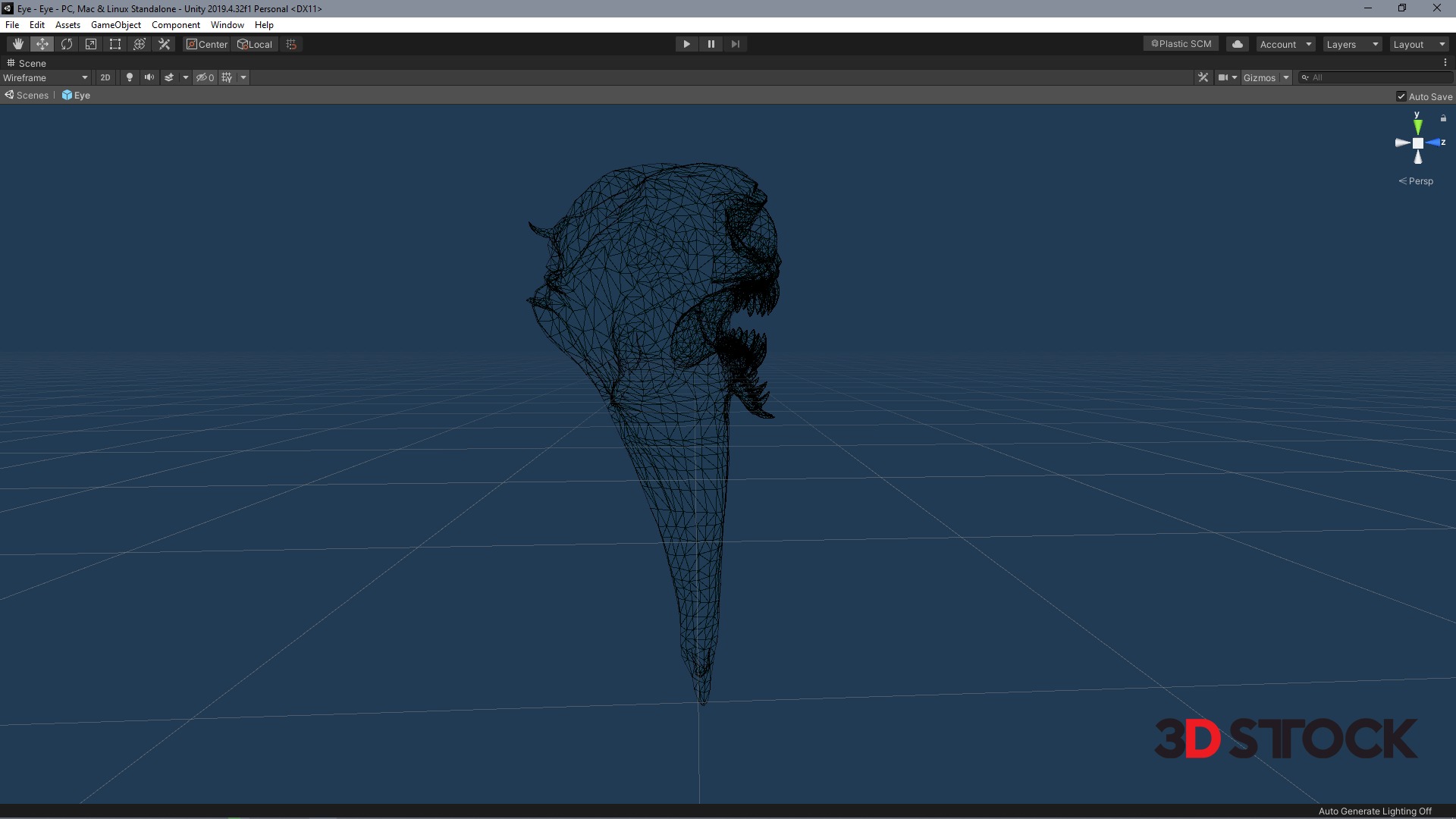1456x819 pixels.
Task: Expand the Layers dropdown
Action: (x=1352, y=44)
